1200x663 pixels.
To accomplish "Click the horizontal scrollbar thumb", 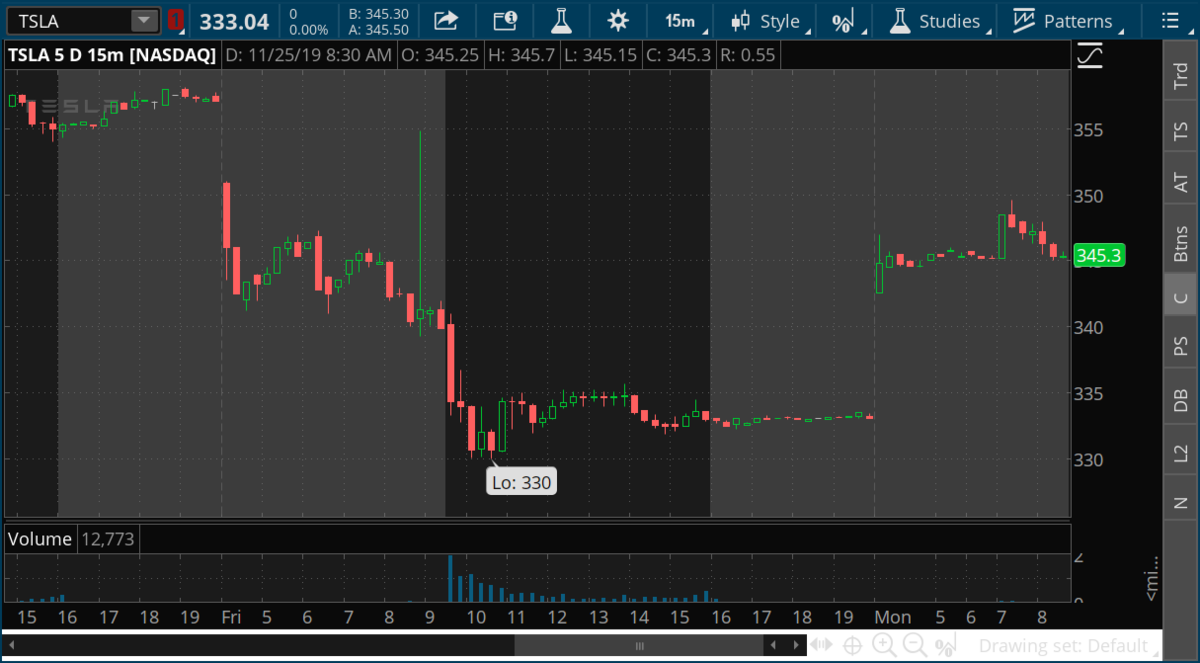I will tap(639, 645).
